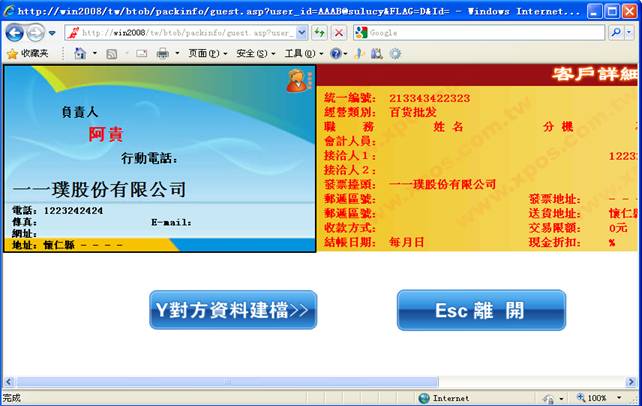Click the search magnifier button
642x406 pixels.
(616, 32)
